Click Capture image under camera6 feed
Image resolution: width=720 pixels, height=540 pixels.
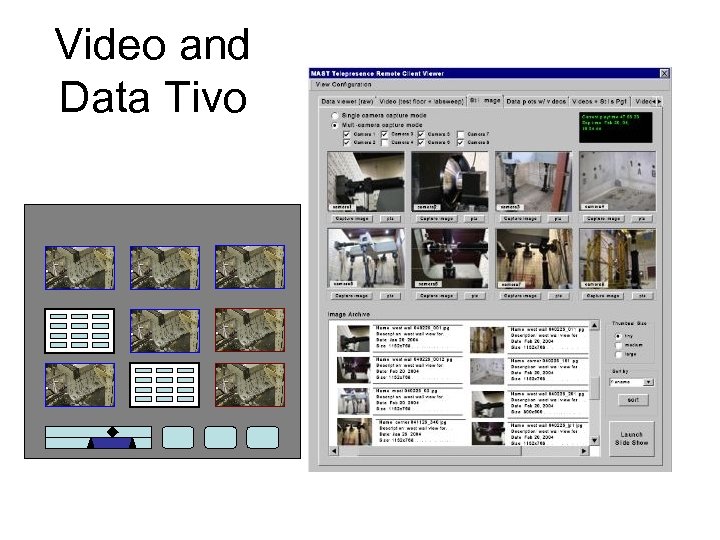[x=436, y=296]
